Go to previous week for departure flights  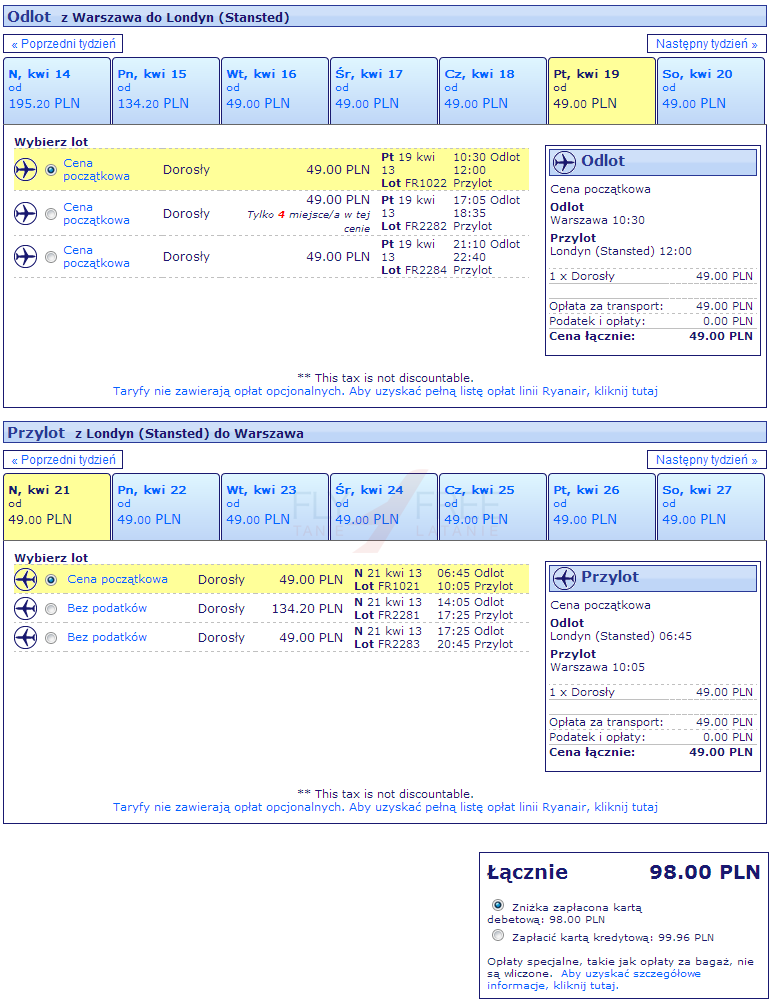(x=63, y=44)
